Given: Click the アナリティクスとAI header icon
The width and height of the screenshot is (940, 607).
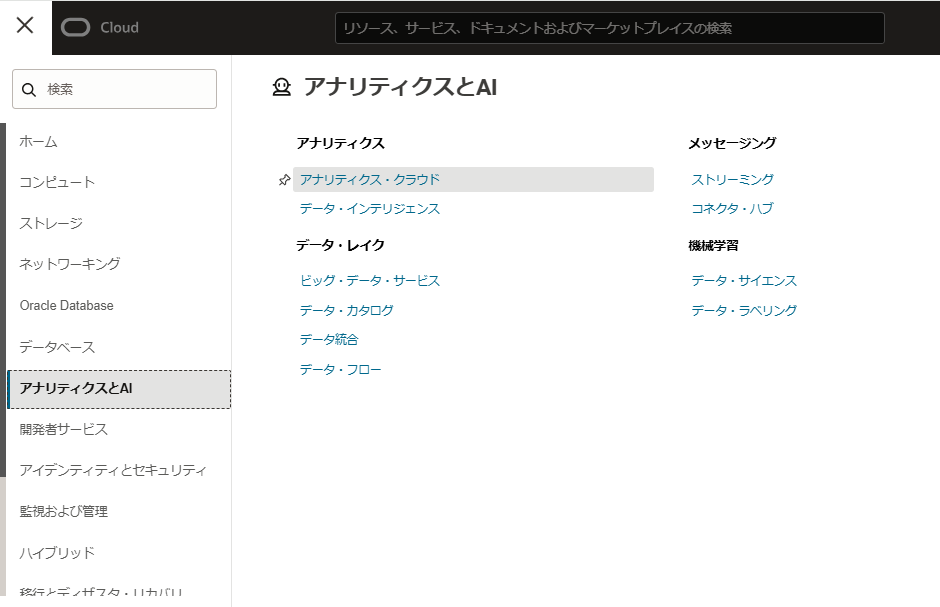Looking at the screenshot, I should (x=282, y=87).
